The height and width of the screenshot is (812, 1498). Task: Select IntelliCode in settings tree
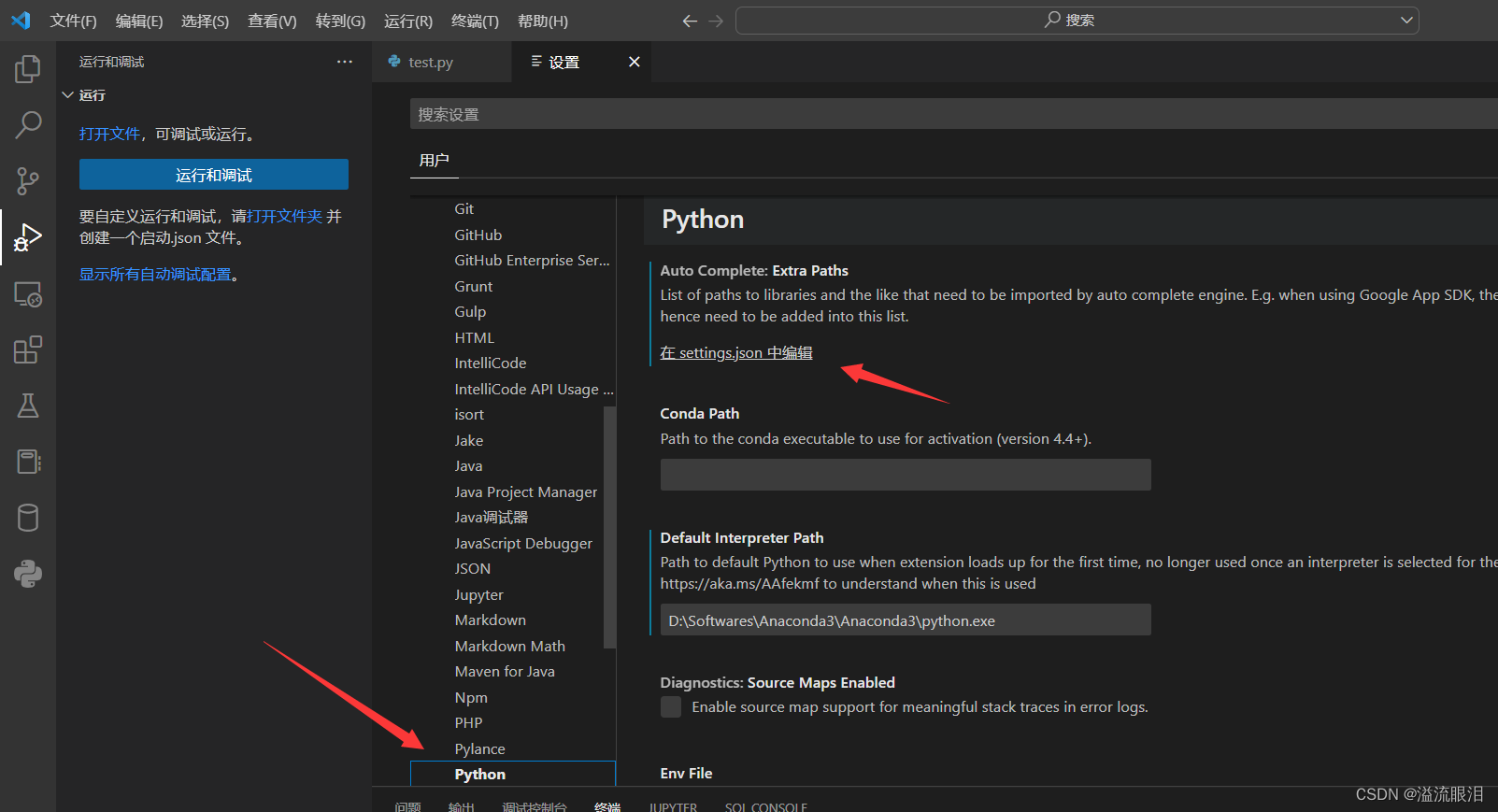click(491, 363)
